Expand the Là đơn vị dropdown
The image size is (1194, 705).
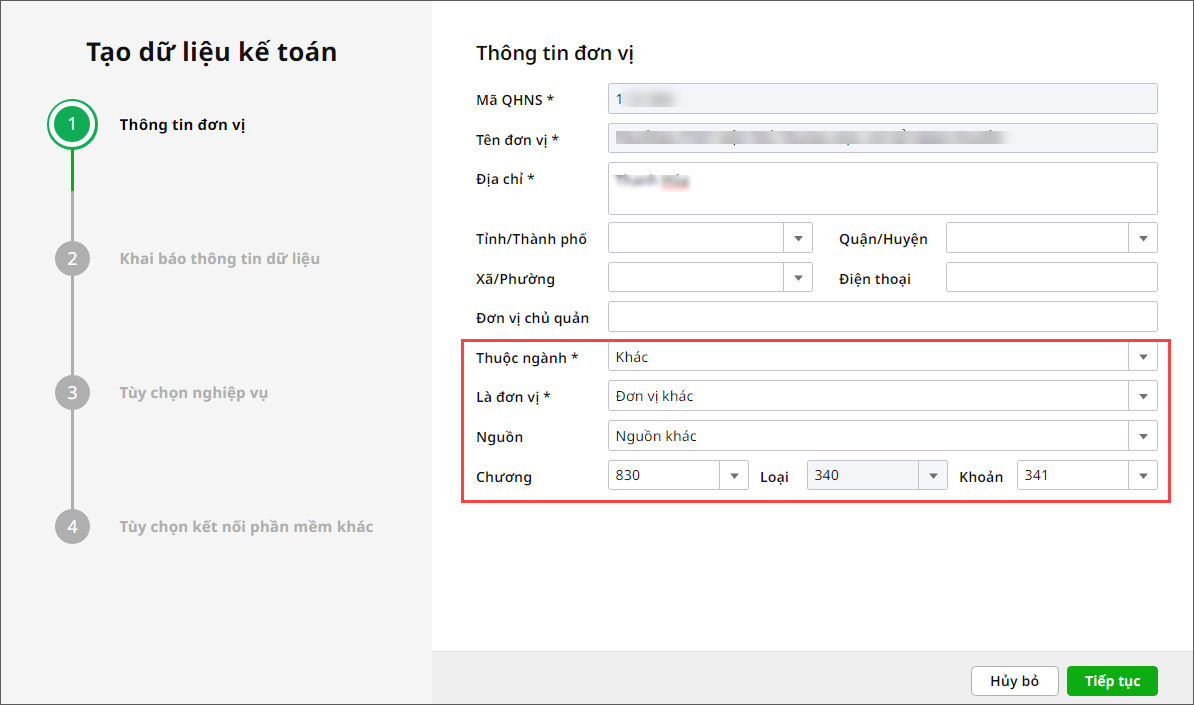click(1143, 397)
